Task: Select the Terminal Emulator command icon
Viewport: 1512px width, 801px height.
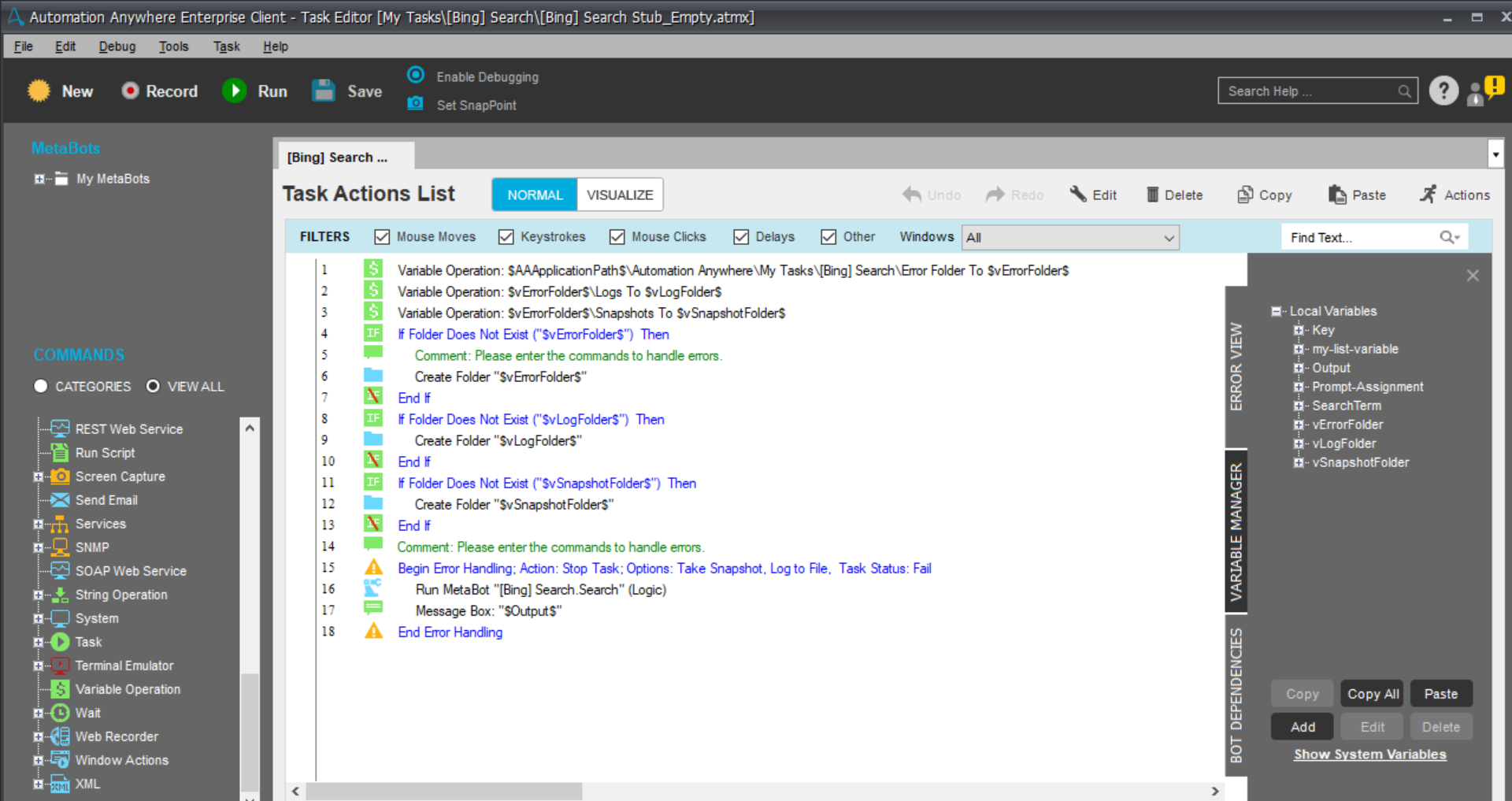Action: 60,665
